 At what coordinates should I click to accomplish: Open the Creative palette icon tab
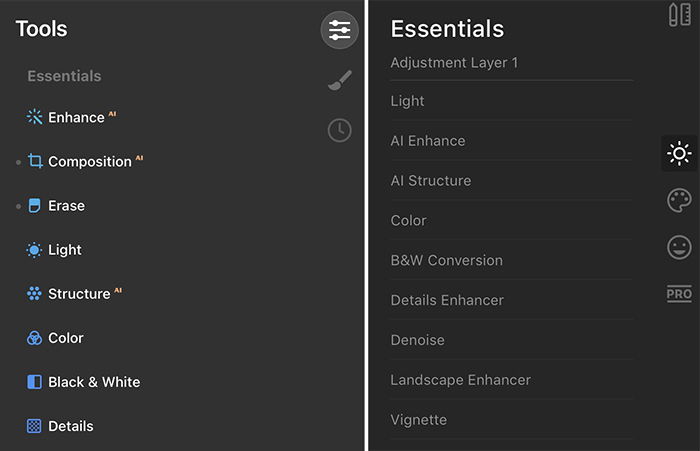679,200
